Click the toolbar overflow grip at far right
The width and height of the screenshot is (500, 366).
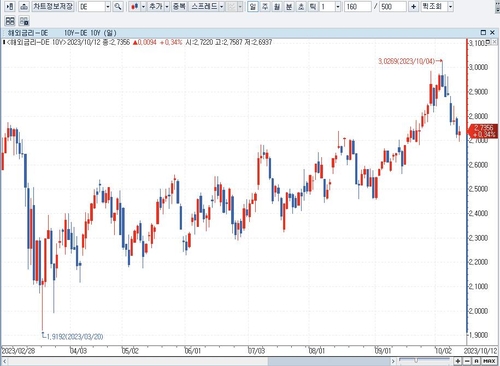[497, 7]
